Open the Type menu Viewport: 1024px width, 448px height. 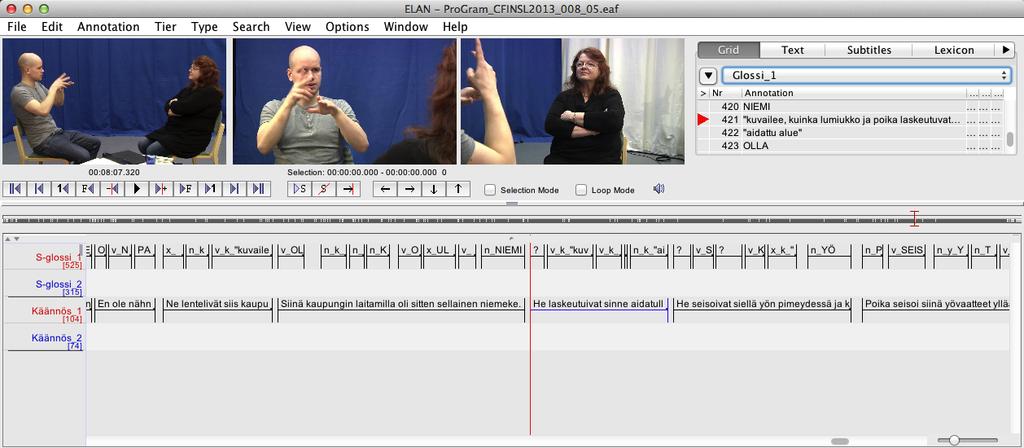(204, 27)
